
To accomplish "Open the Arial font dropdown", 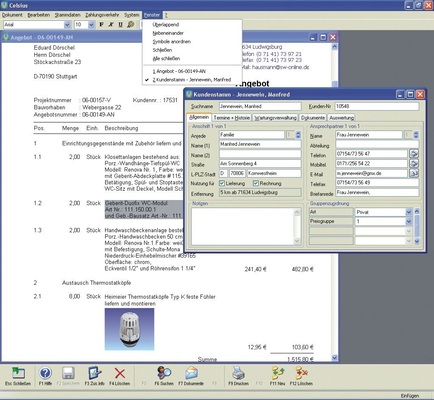I will coord(67,25).
